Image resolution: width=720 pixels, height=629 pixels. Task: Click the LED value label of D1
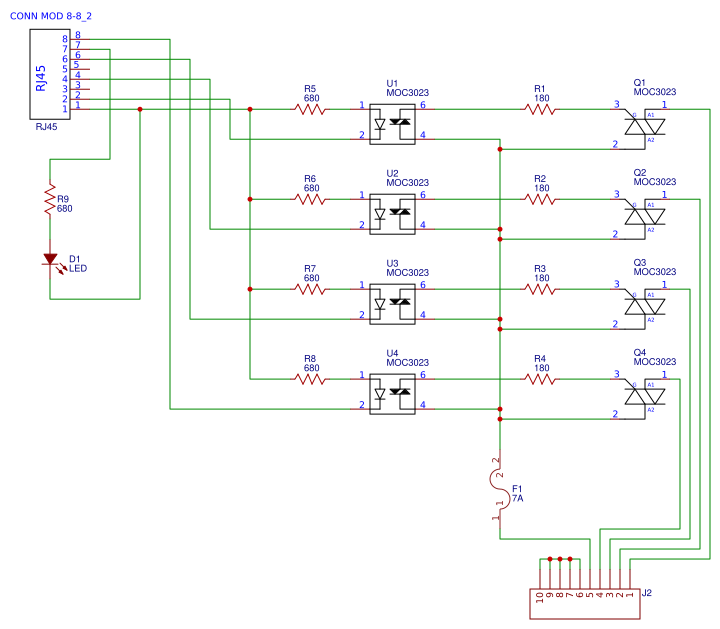coord(78,269)
